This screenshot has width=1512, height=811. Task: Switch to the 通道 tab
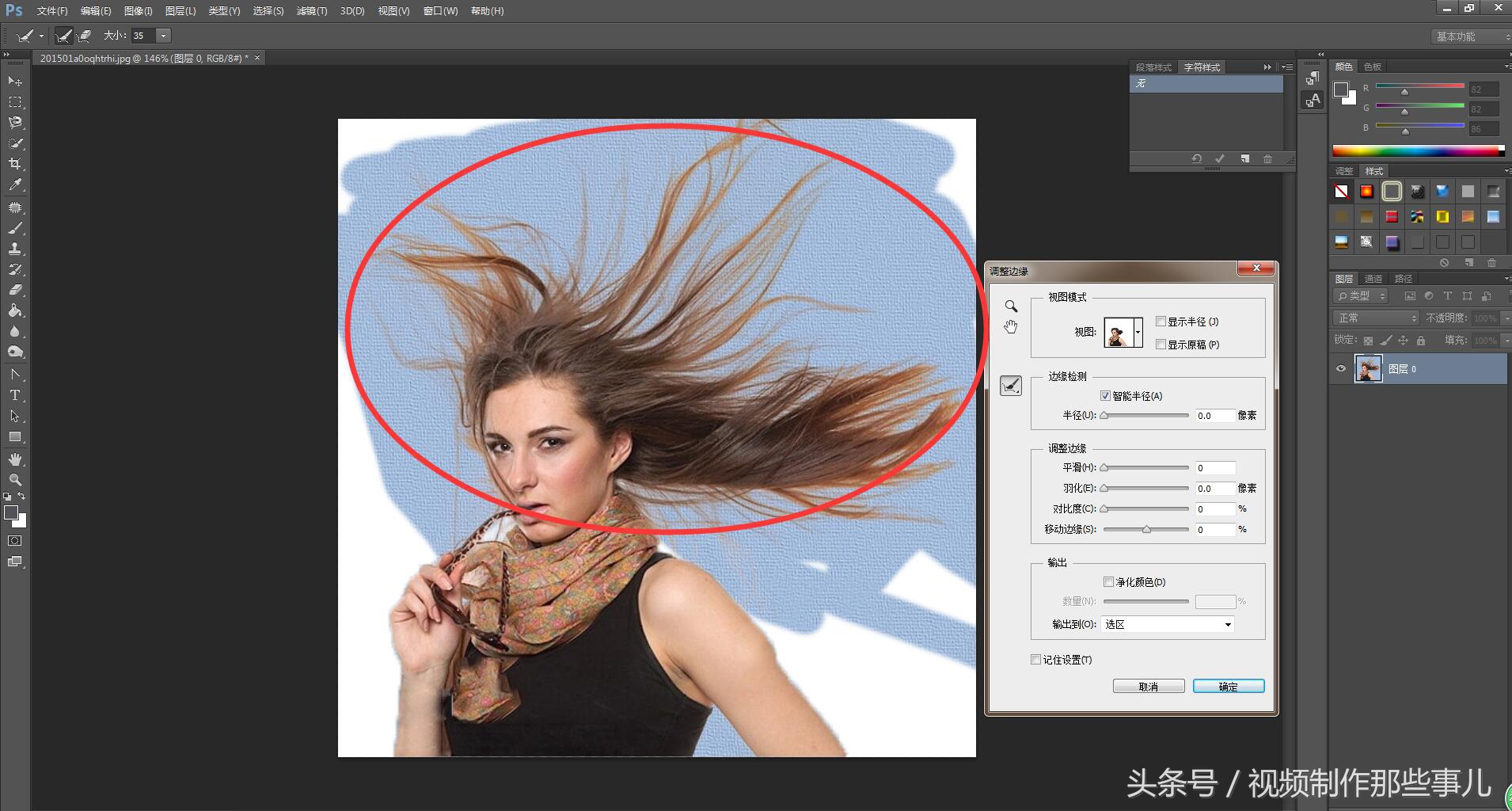[1373, 279]
